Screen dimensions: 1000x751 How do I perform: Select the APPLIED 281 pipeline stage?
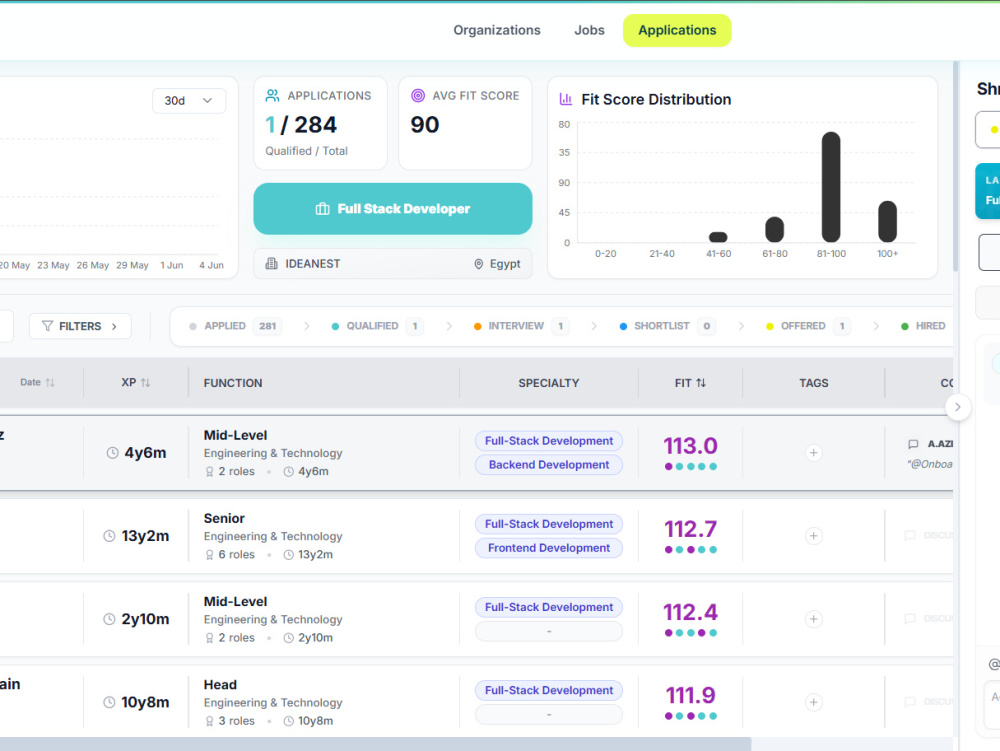tap(235, 326)
